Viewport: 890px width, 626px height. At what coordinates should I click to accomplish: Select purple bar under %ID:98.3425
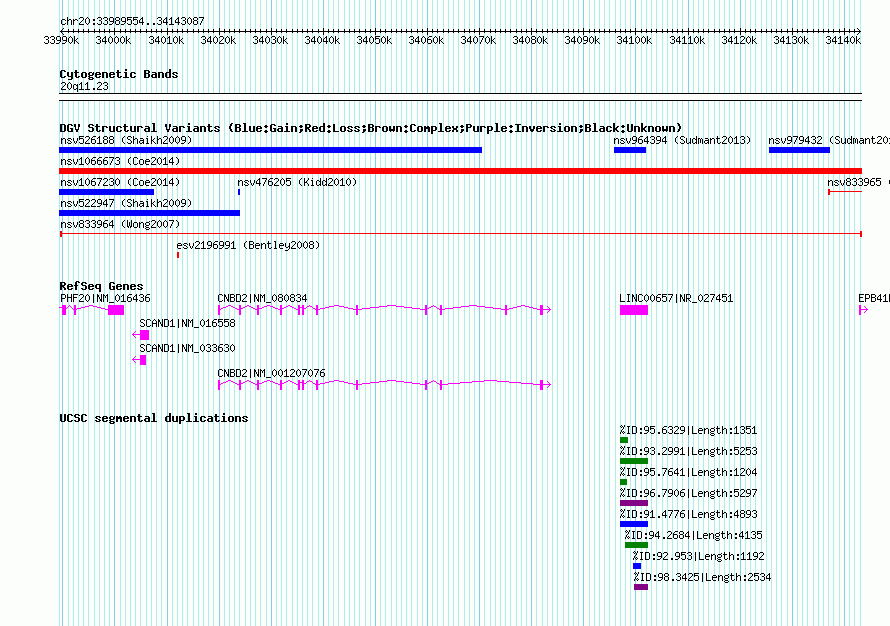[x=641, y=587]
